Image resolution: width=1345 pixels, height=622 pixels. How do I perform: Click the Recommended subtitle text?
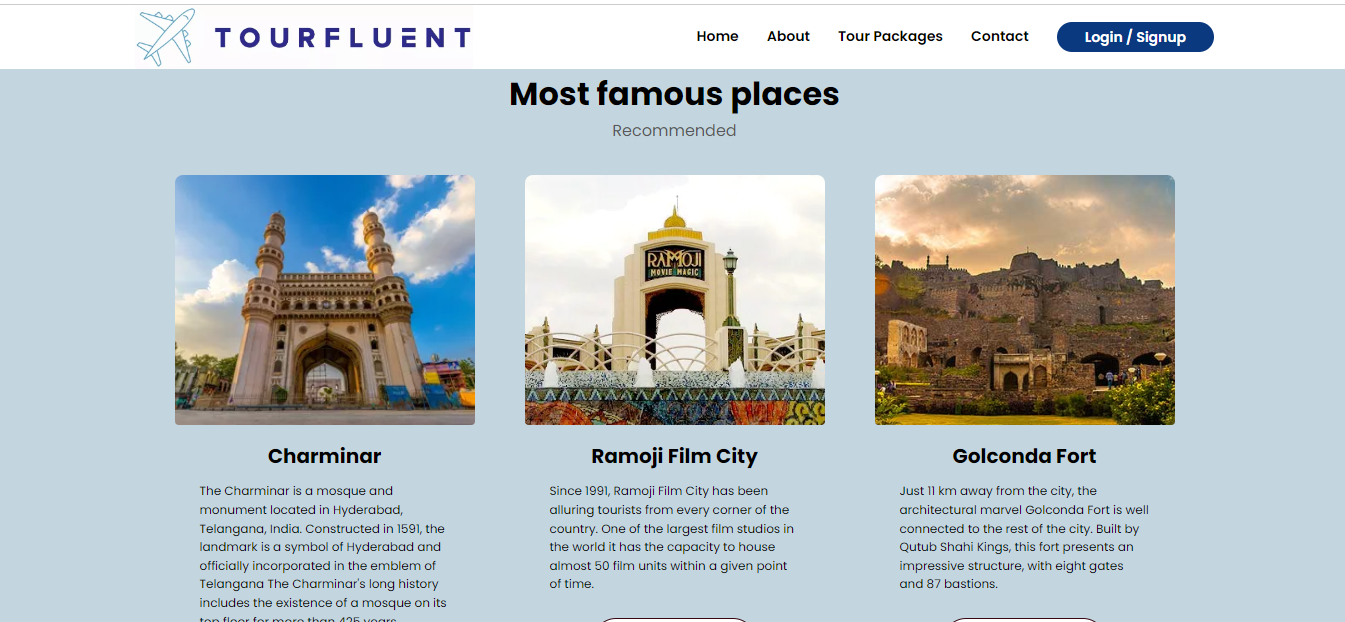click(674, 130)
